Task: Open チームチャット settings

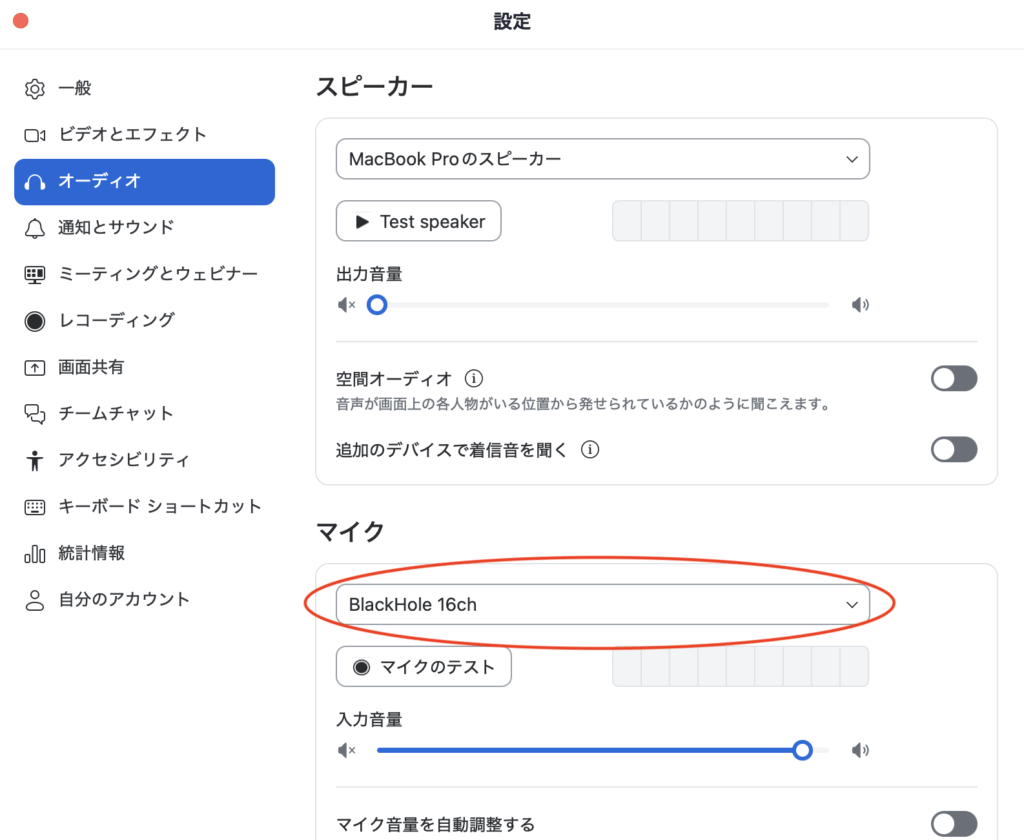Action: (144, 414)
